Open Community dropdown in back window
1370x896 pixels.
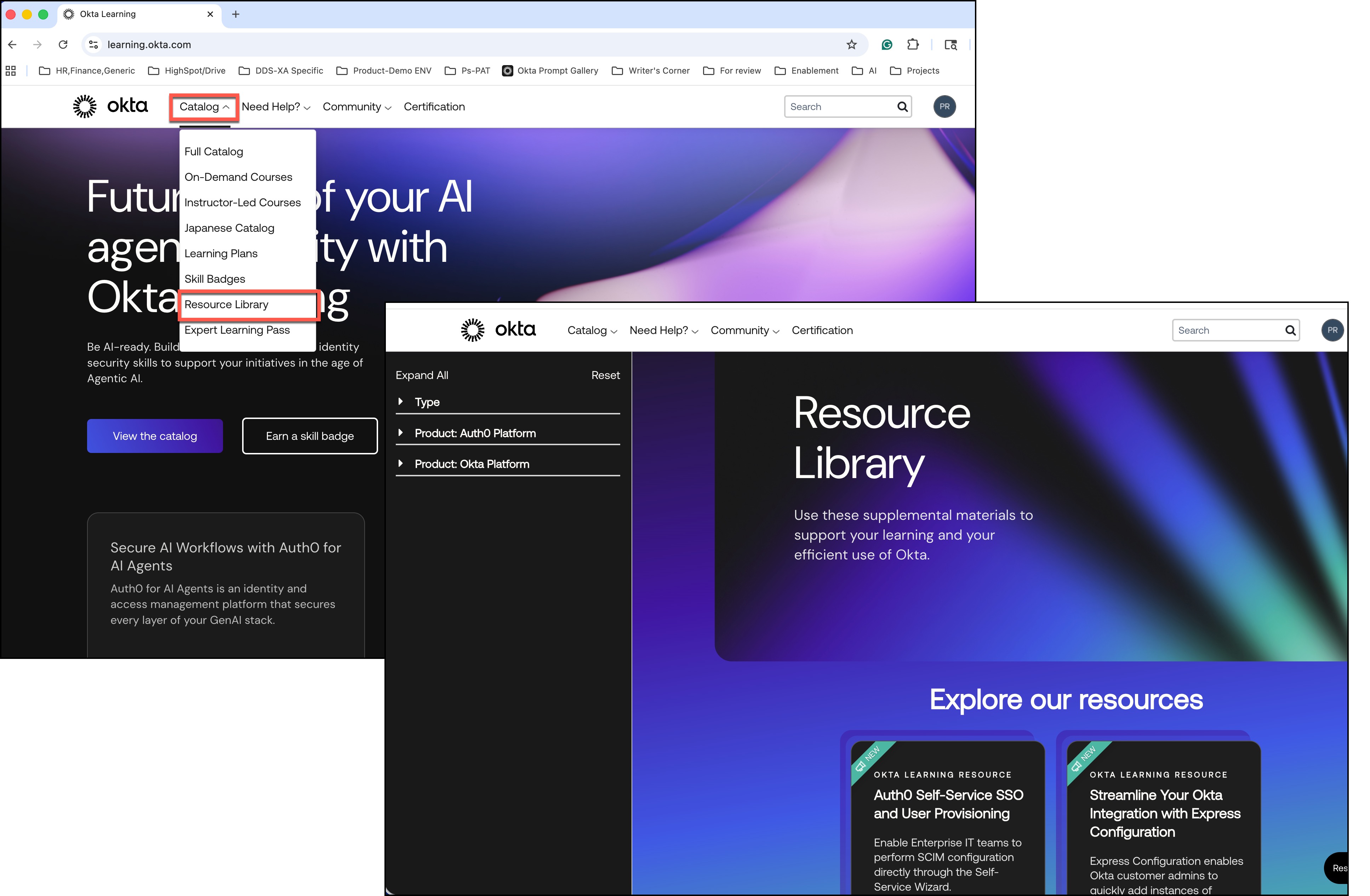point(357,107)
